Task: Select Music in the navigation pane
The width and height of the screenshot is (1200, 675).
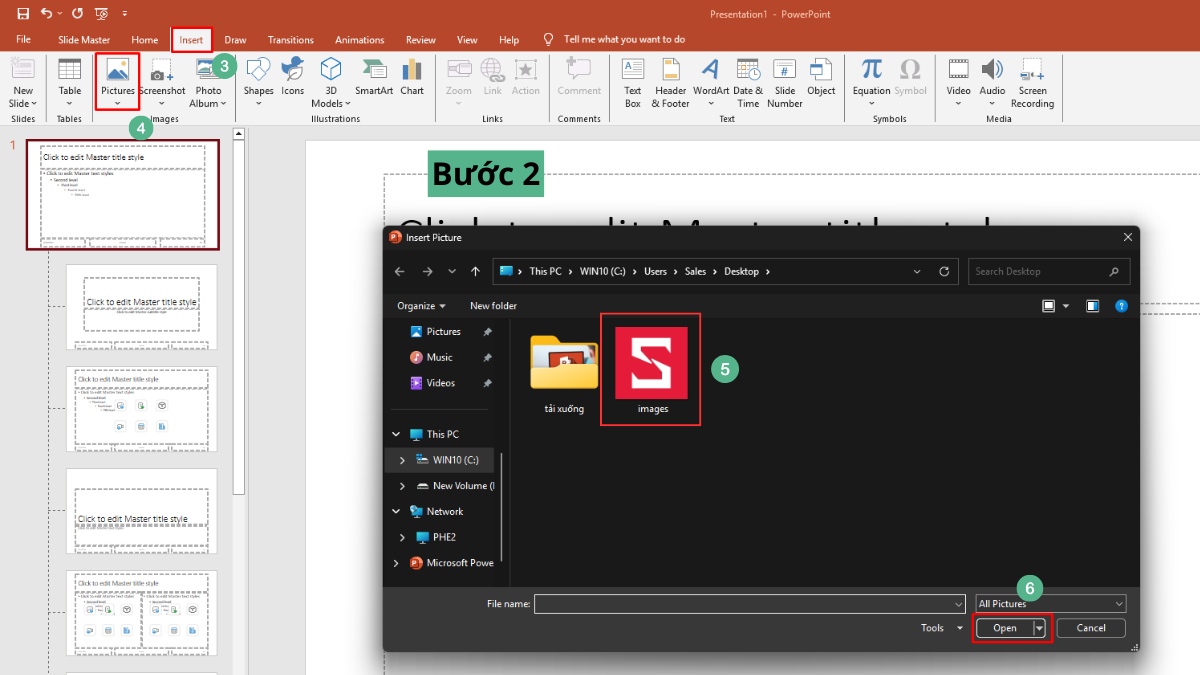Action: pos(439,357)
